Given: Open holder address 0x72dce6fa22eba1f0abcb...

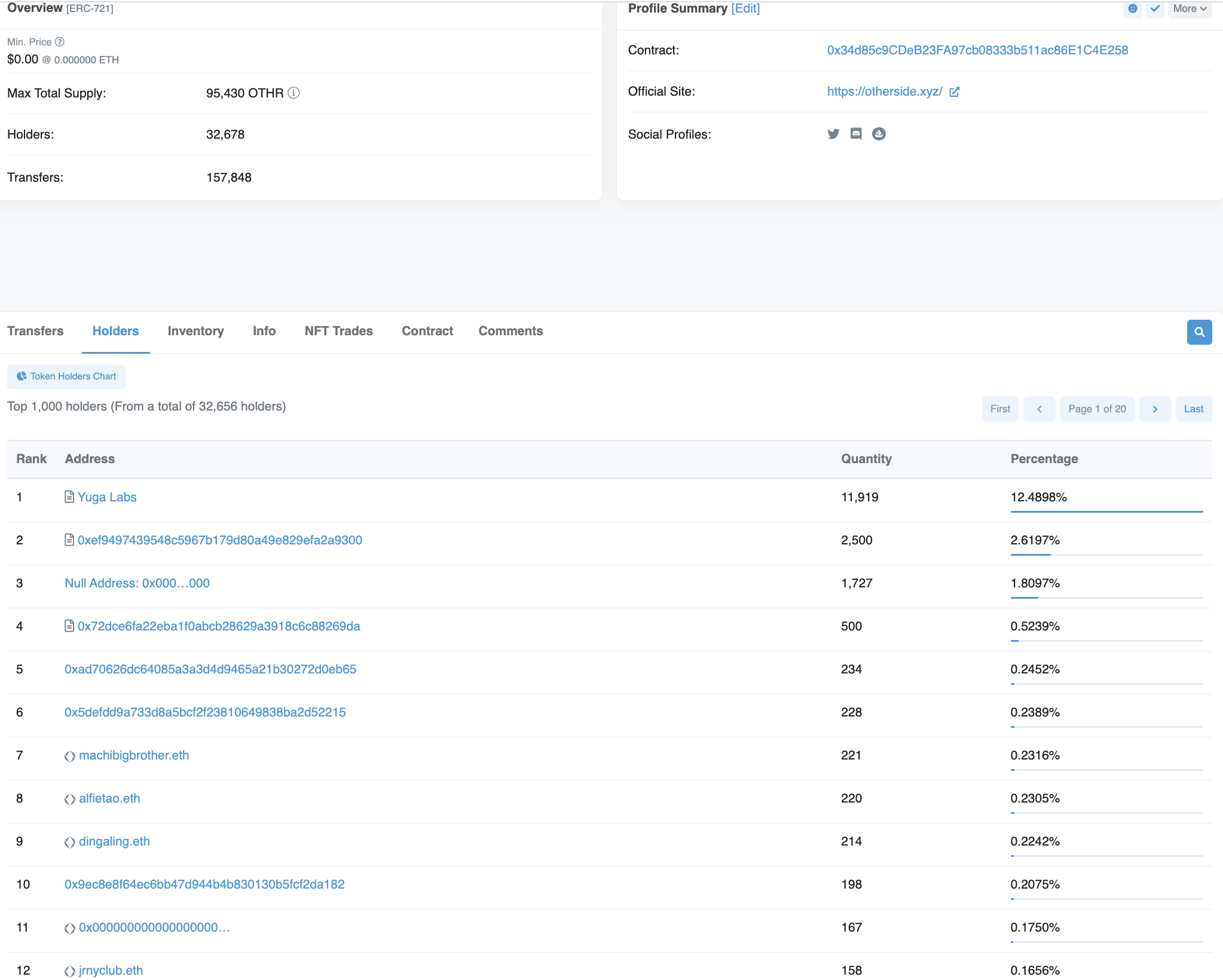Looking at the screenshot, I should tap(219, 626).
